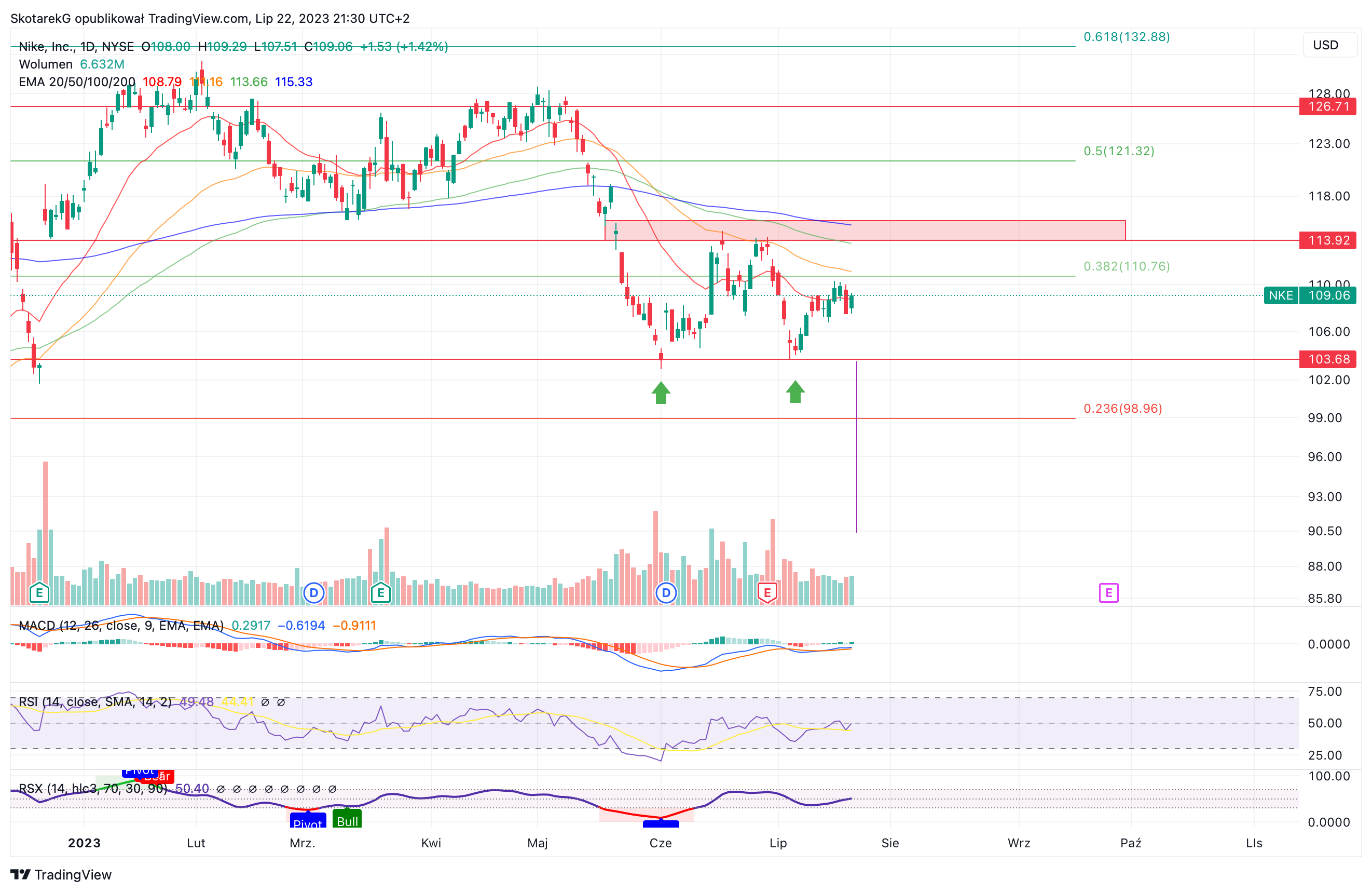Screen dimensions: 1372x893
Task: Click the RSX (14, hlc3, 70, 30, 90) label
Action: pos(93,789)
